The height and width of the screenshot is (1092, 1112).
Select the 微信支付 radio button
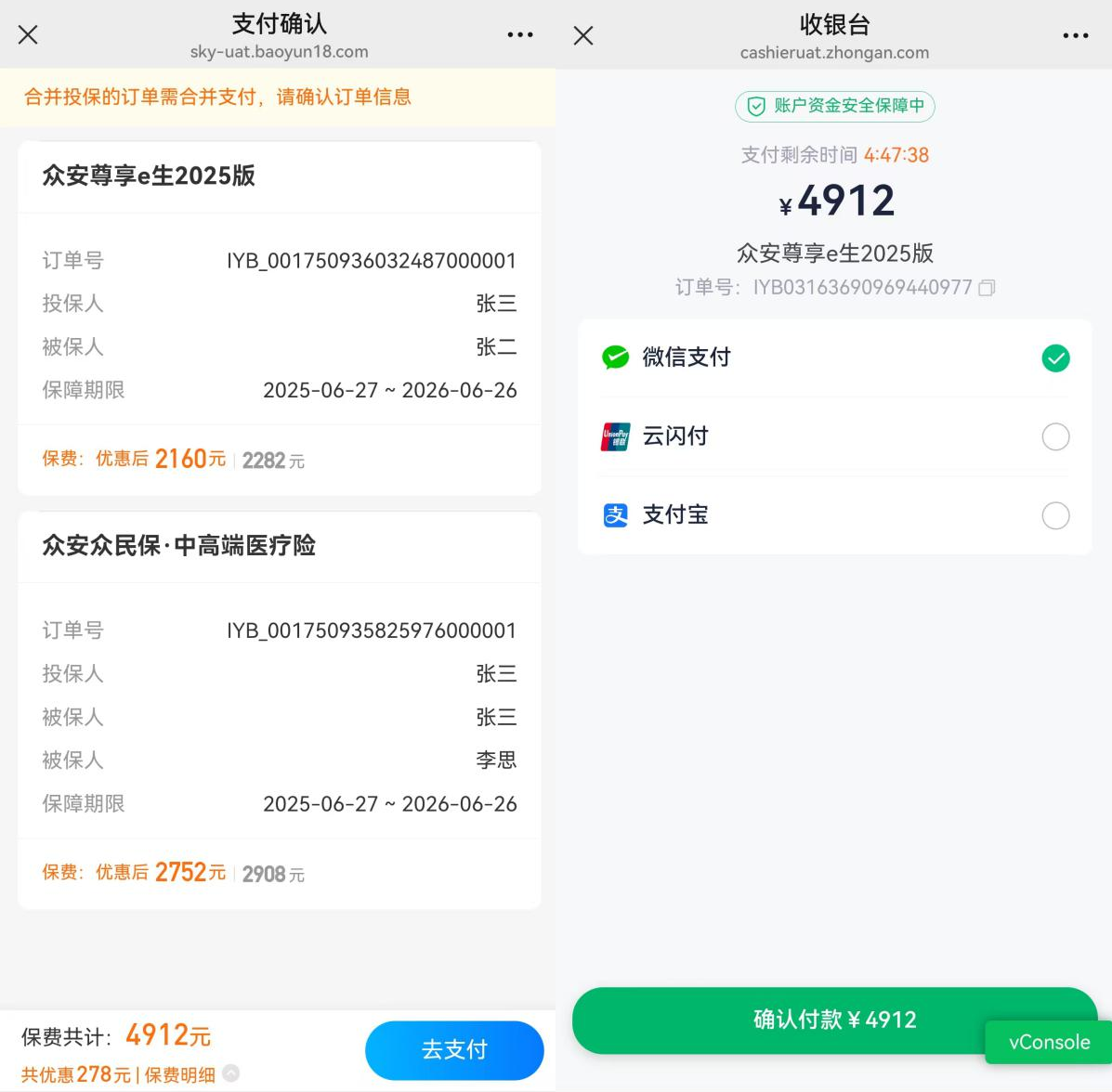1055,358
